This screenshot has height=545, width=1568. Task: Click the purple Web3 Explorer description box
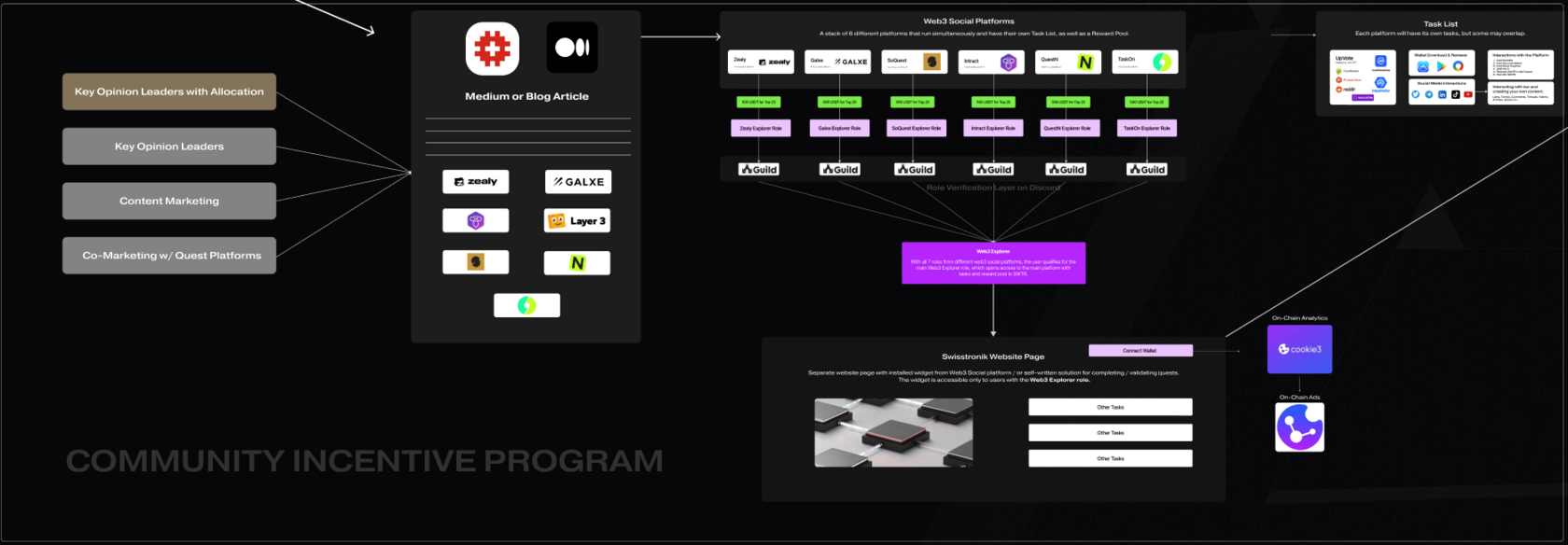tap(993, 263)
